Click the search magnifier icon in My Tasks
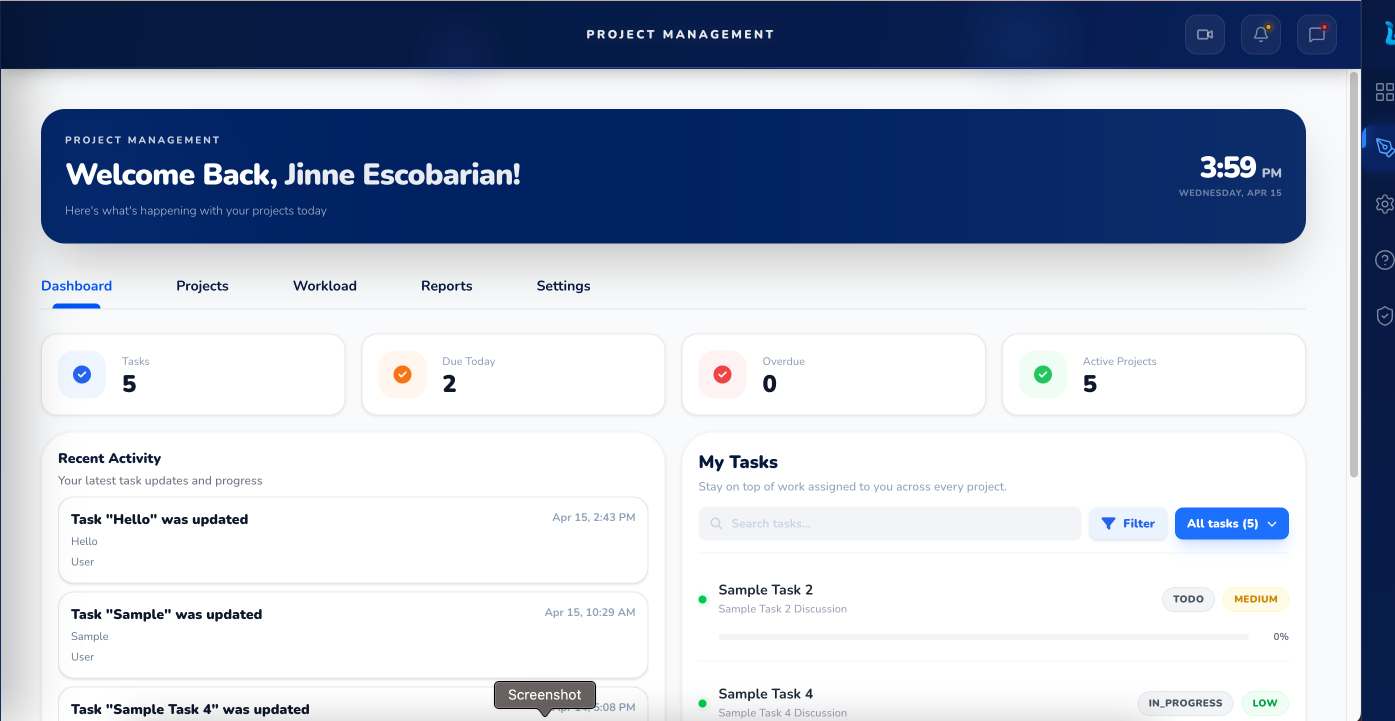Image resolution: width=1395 pixels, height=721 pixels. pyautogui.click(x=716, y=524)
